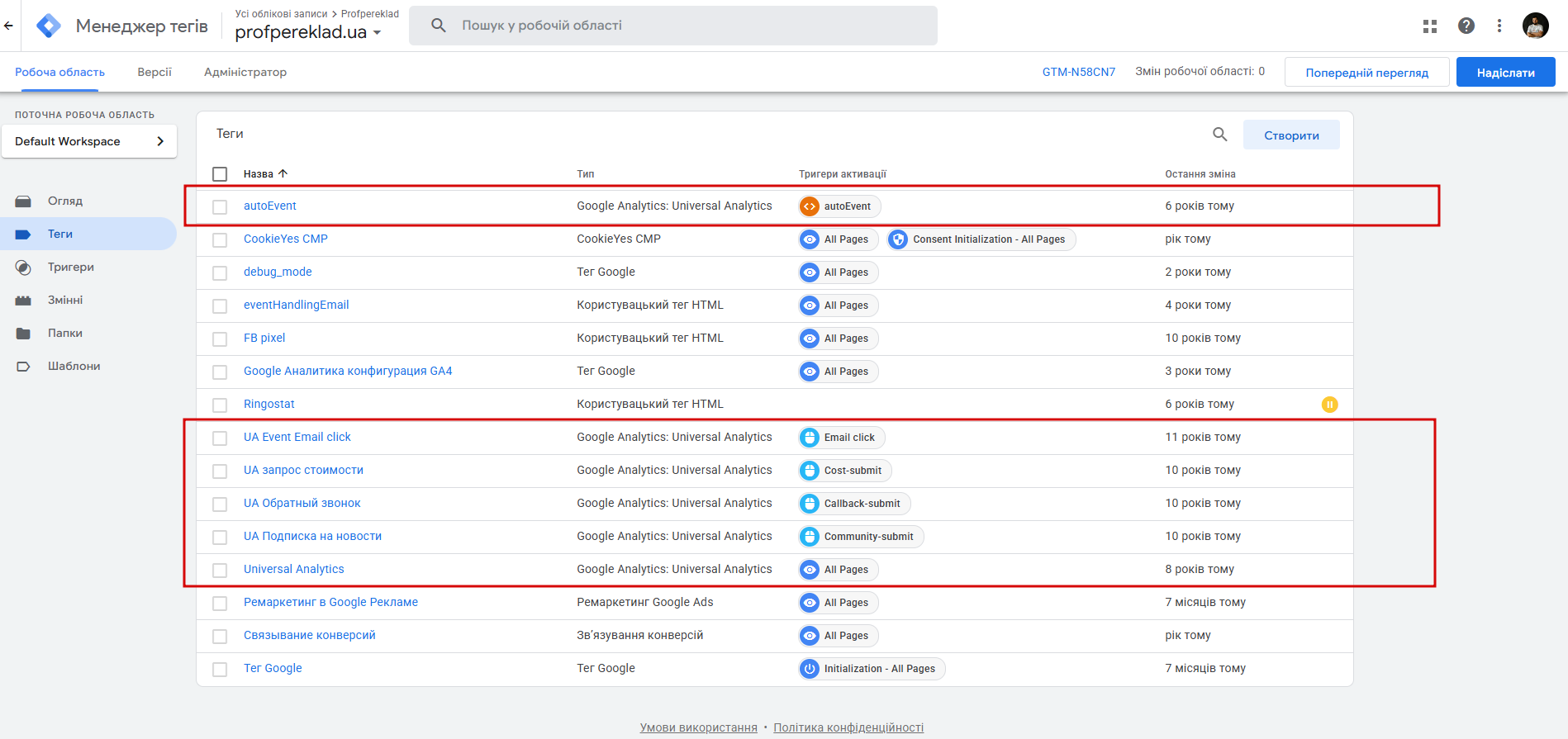Click the user account avatar
This screenshot has height=739, width=1568.
tap(1535, 26)
